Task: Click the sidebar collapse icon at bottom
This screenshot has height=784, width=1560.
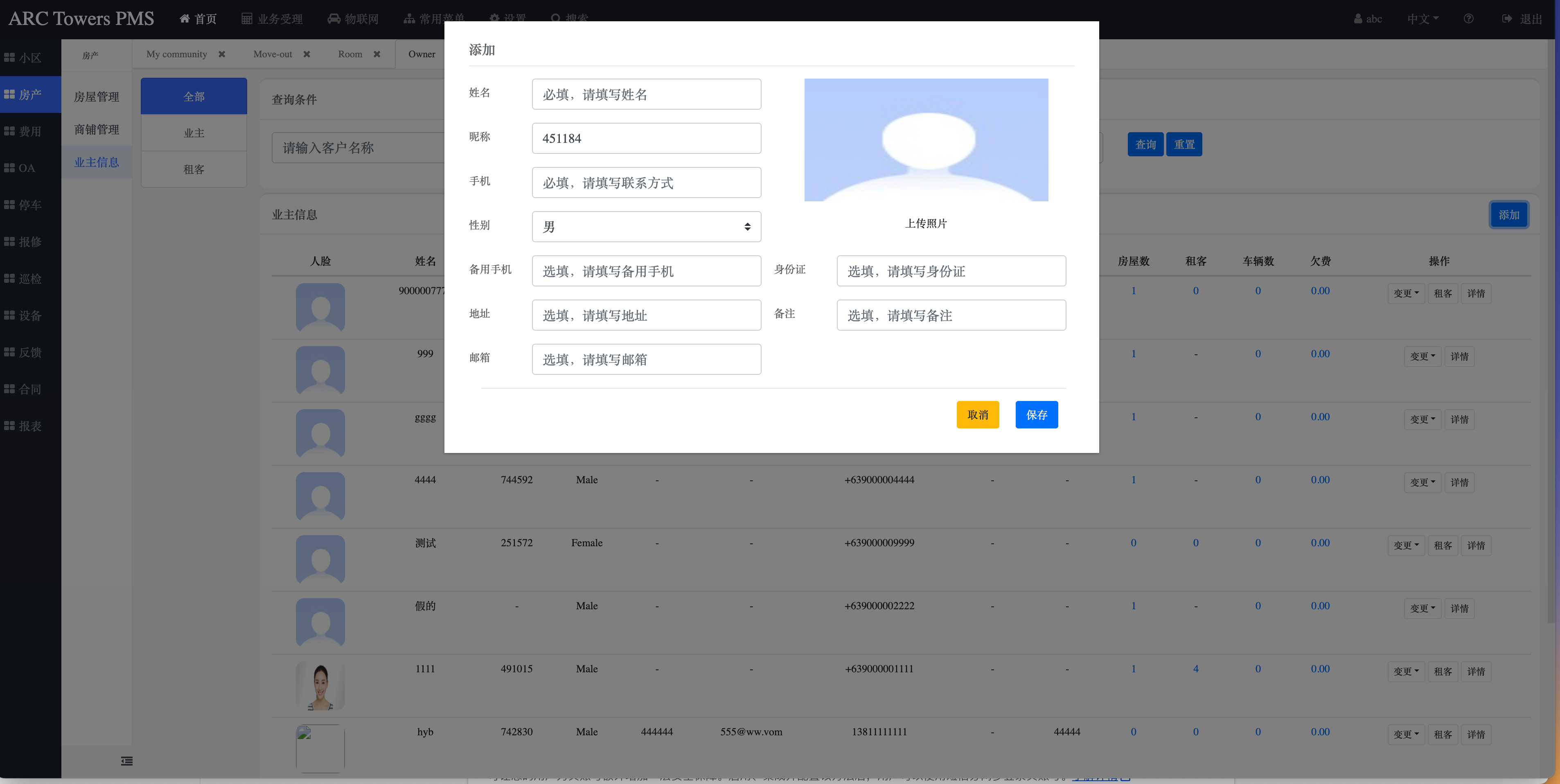Action: pos(126,761)
